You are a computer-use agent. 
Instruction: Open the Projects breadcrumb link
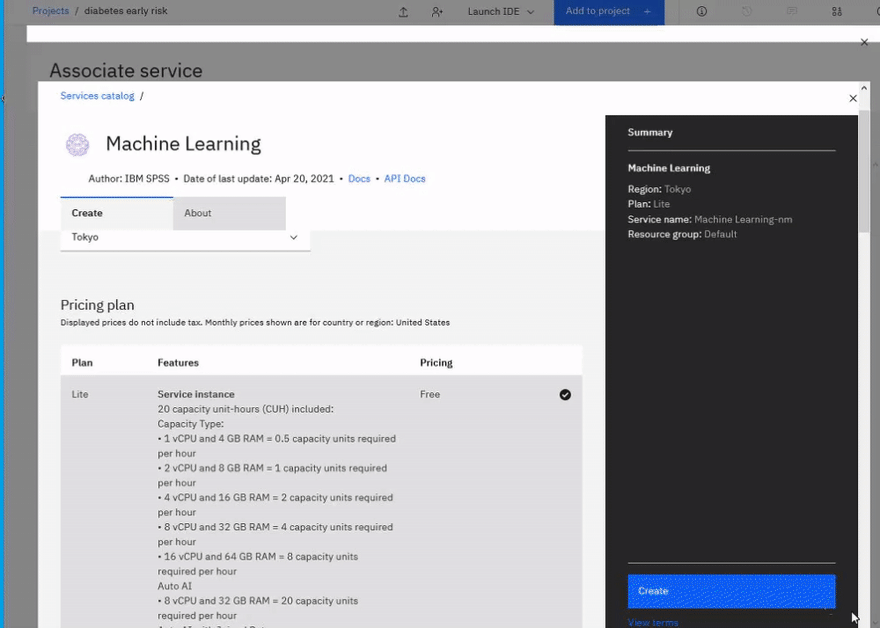(x=51, y=11)
